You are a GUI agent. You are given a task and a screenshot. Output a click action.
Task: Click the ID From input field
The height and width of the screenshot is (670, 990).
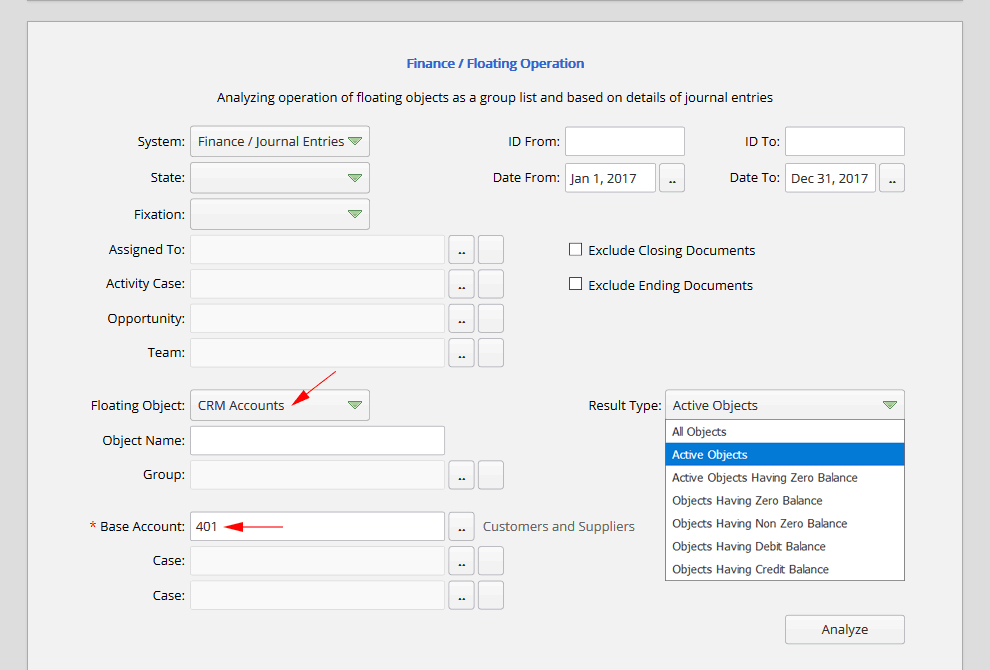click(x=624, y=142)
